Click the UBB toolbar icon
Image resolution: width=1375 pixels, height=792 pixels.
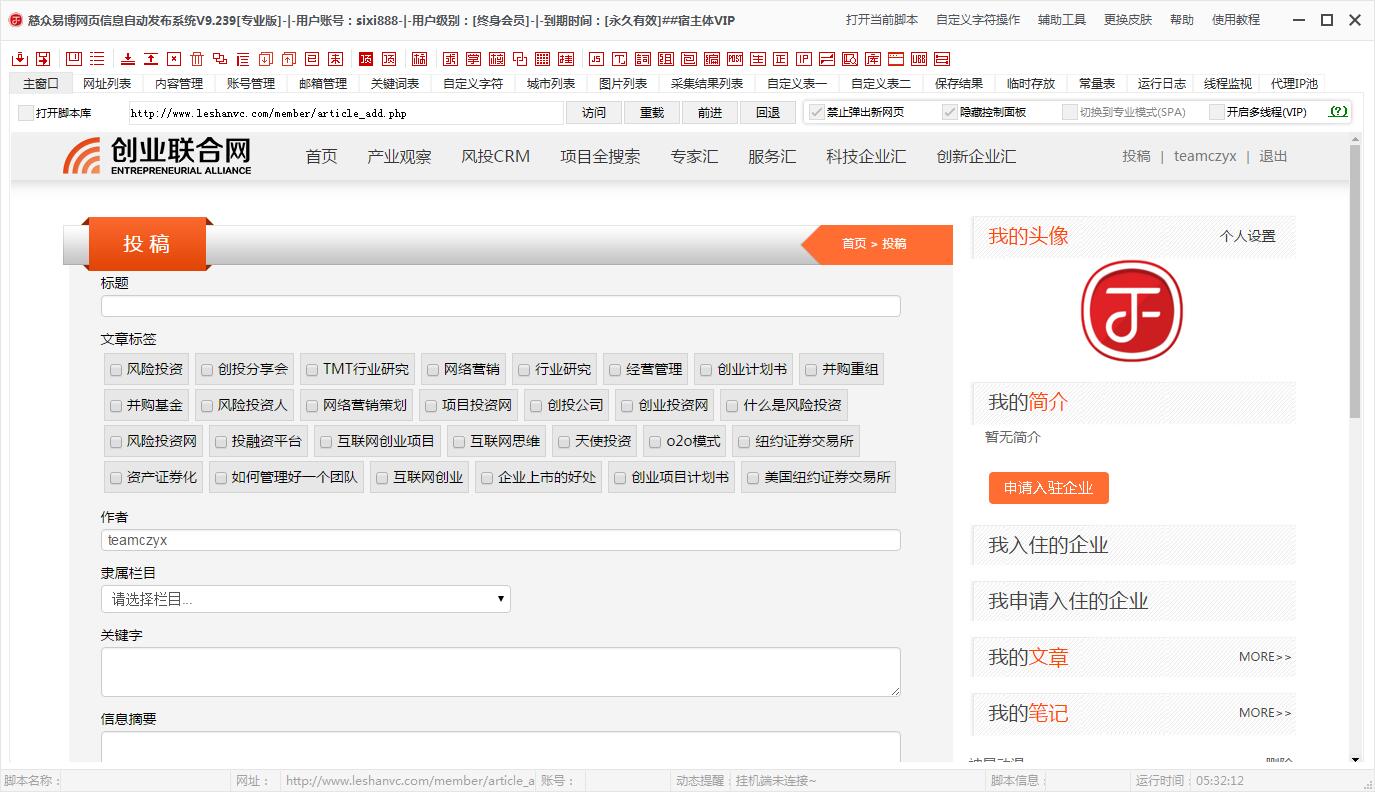click(x=919, y=59)
